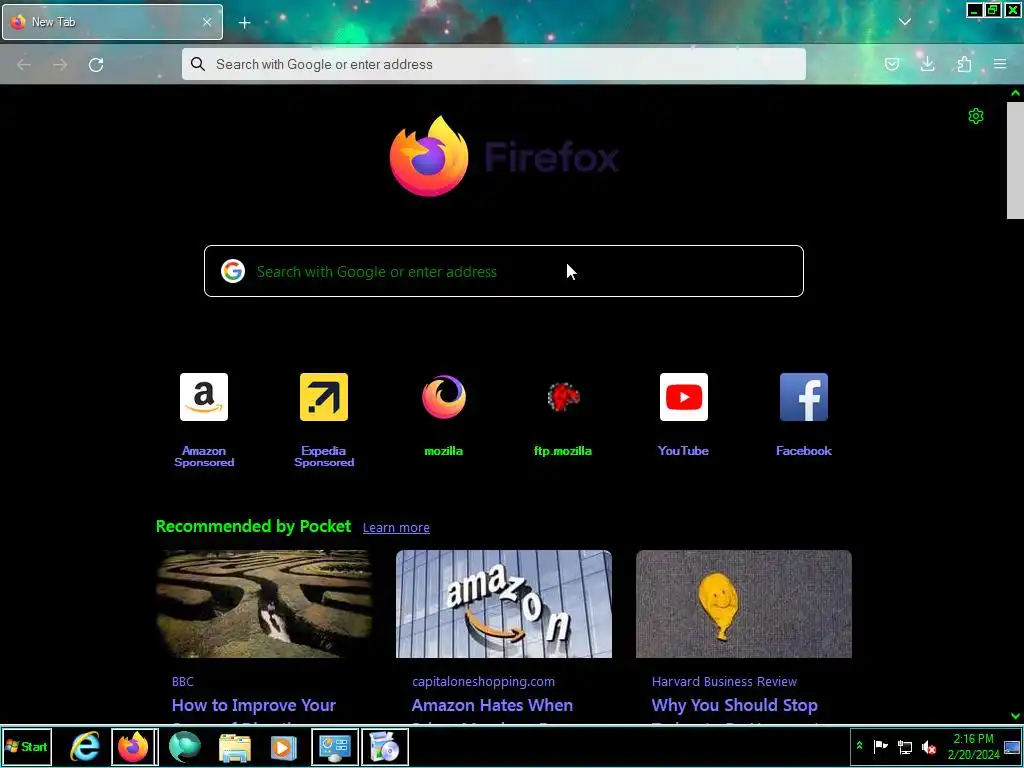This screenshot has width=1024, height=768.
Task: Open the green globe browser taskbar icon
Action: point(185,746)
